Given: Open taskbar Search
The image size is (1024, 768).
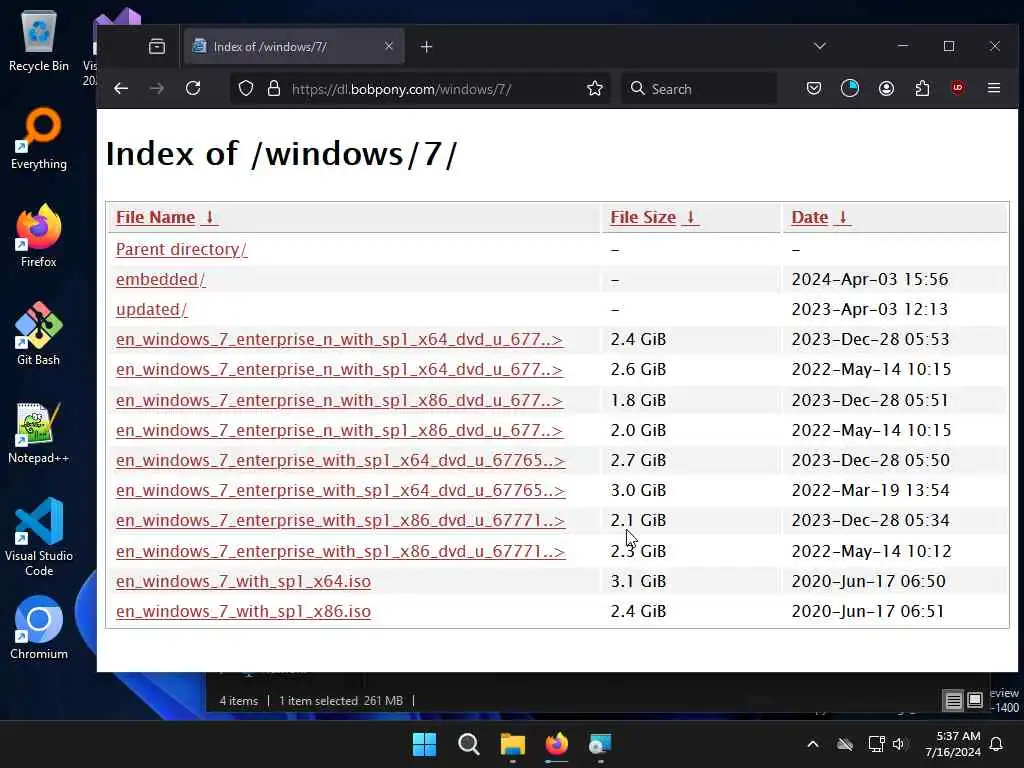Looking at the screenshot, I should [468, 744].
